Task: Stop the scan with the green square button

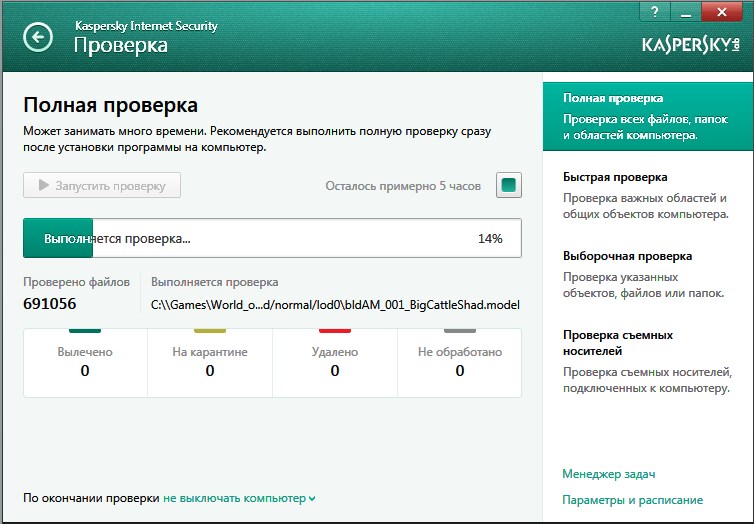Action: [508, 185]
